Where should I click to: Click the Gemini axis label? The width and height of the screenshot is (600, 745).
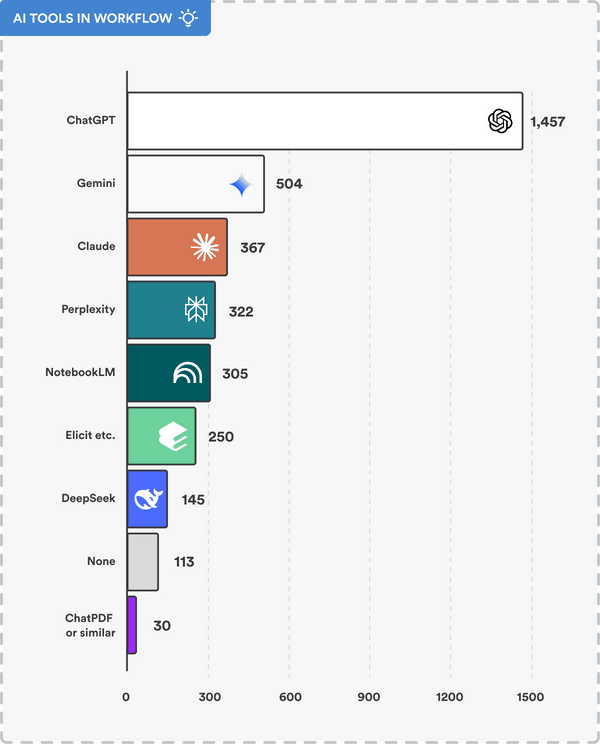[x=96, y=183]
